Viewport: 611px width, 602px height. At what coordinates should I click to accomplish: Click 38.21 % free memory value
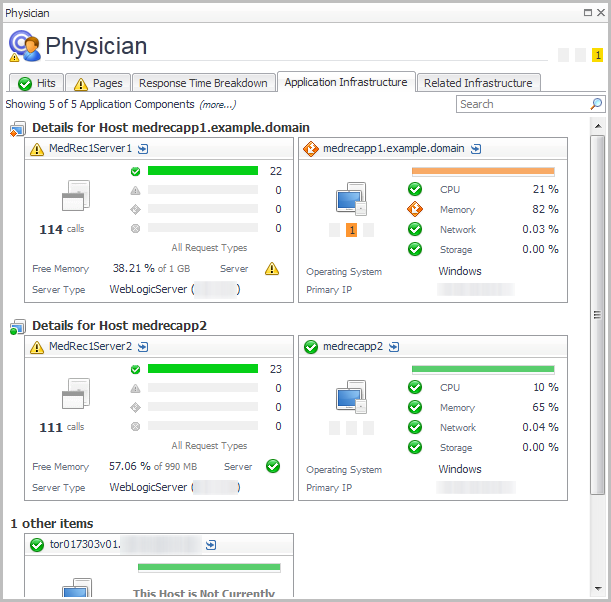click(x=134, y=268)
